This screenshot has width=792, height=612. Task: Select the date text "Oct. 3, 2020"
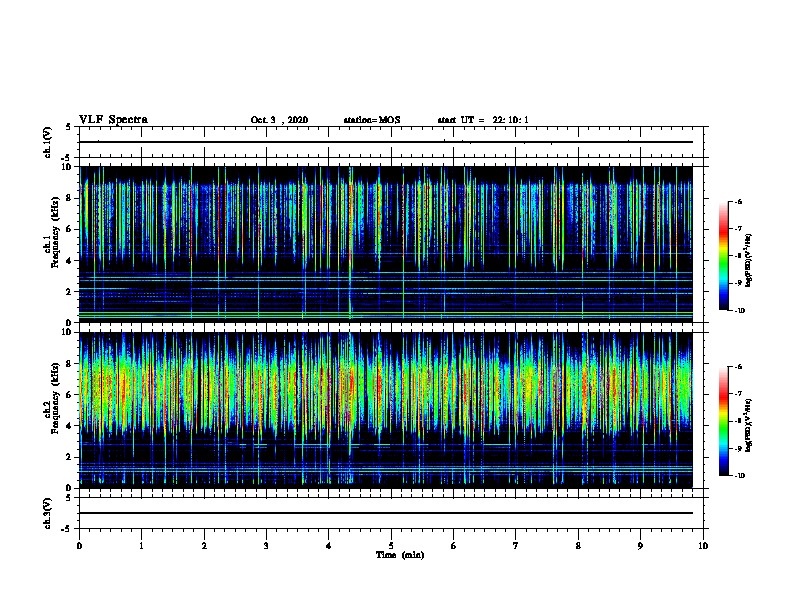279,120
